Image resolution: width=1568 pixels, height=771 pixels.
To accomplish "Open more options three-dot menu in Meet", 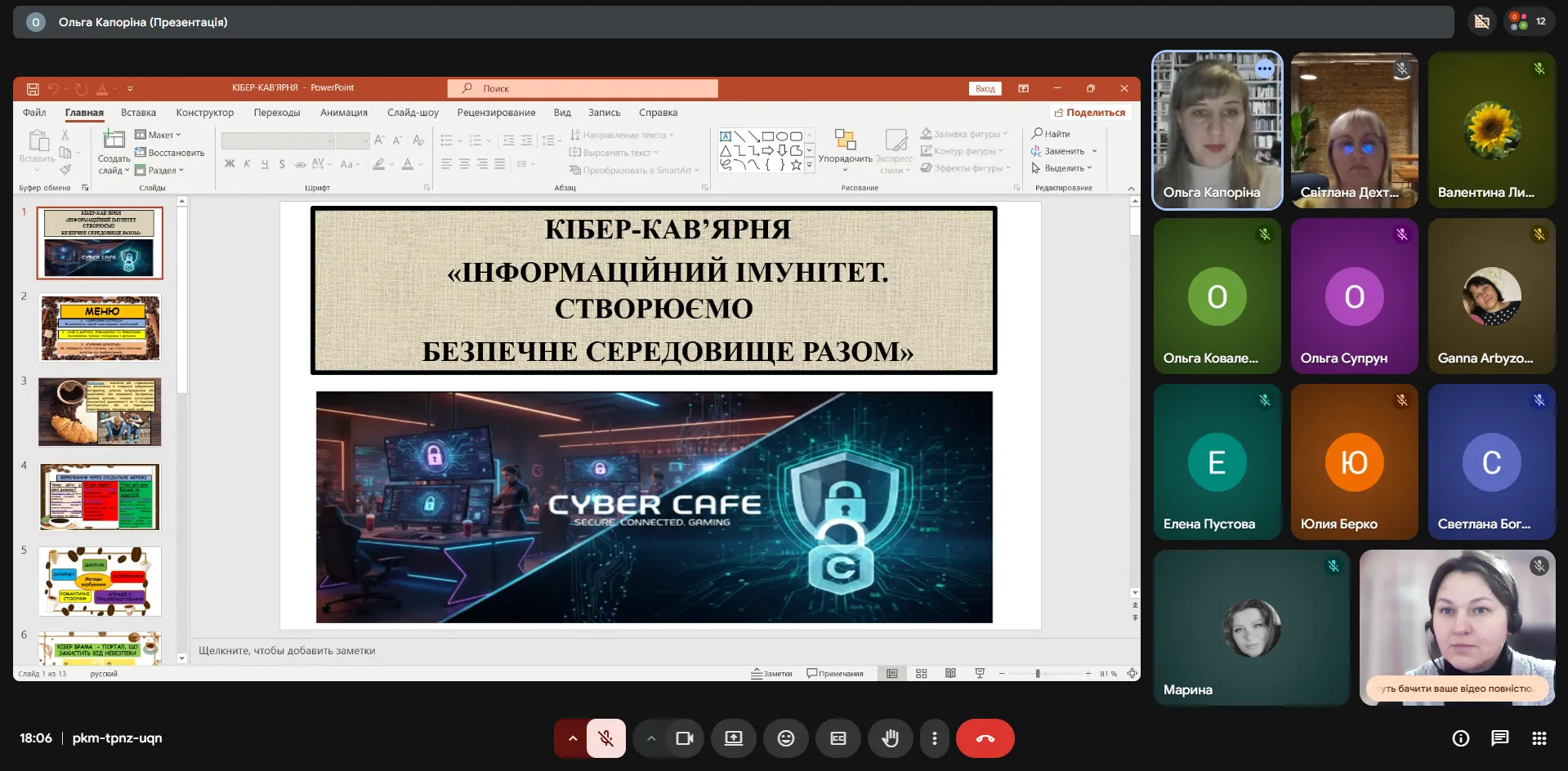I will pyautogui.click(x=935, y=738).
